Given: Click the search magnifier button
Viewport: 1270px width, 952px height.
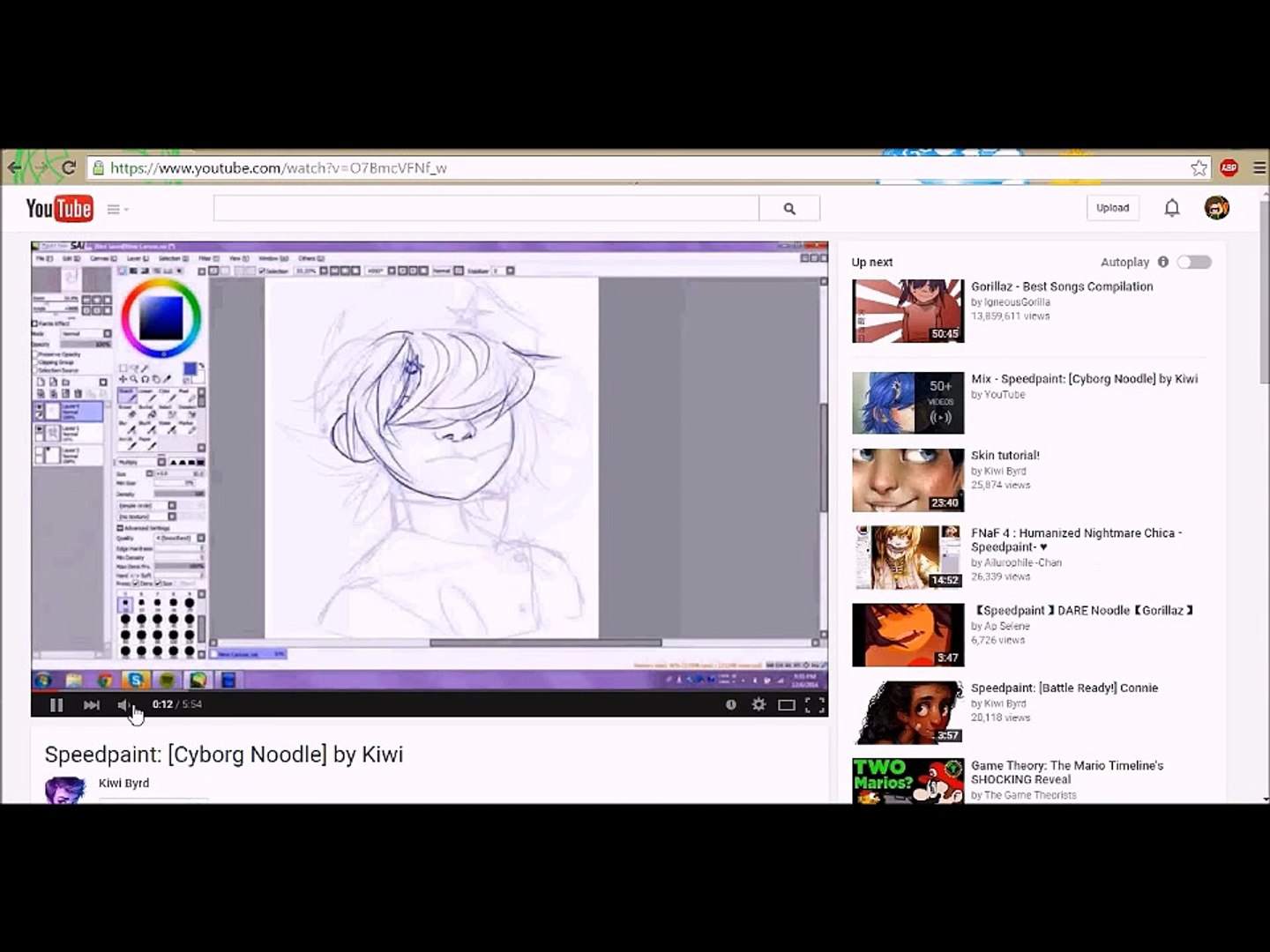Looking at the screenshot, I should [x=789, y=208].
